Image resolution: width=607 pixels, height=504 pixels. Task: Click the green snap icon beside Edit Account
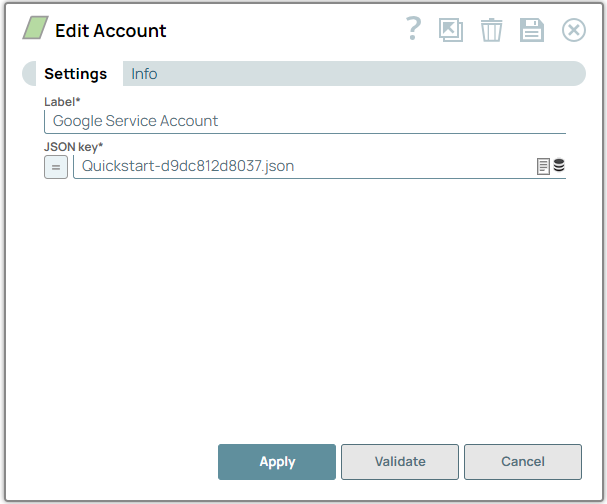[35, 28]
